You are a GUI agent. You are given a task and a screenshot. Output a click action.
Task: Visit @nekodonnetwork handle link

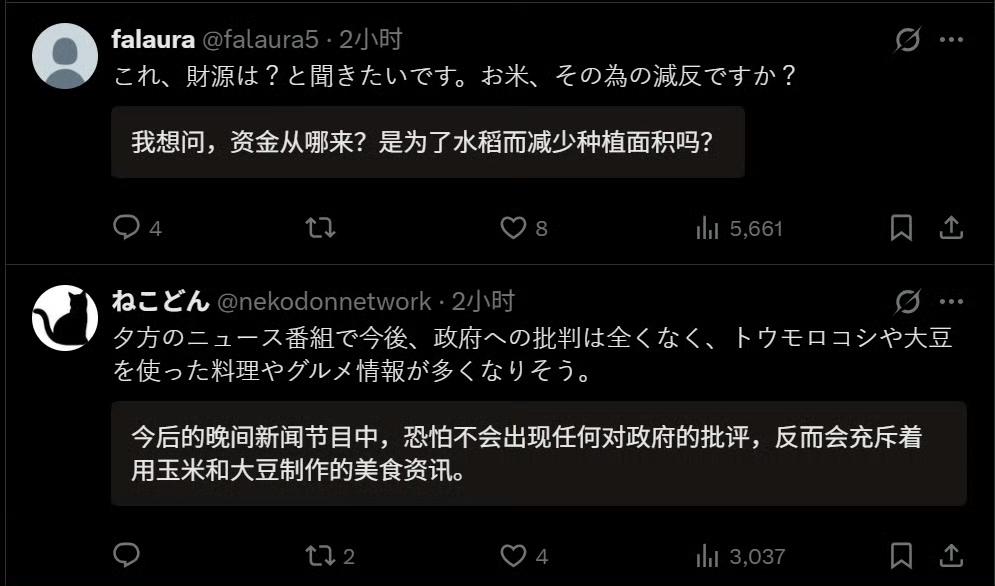pyautogui.click(x=324, y=302)
